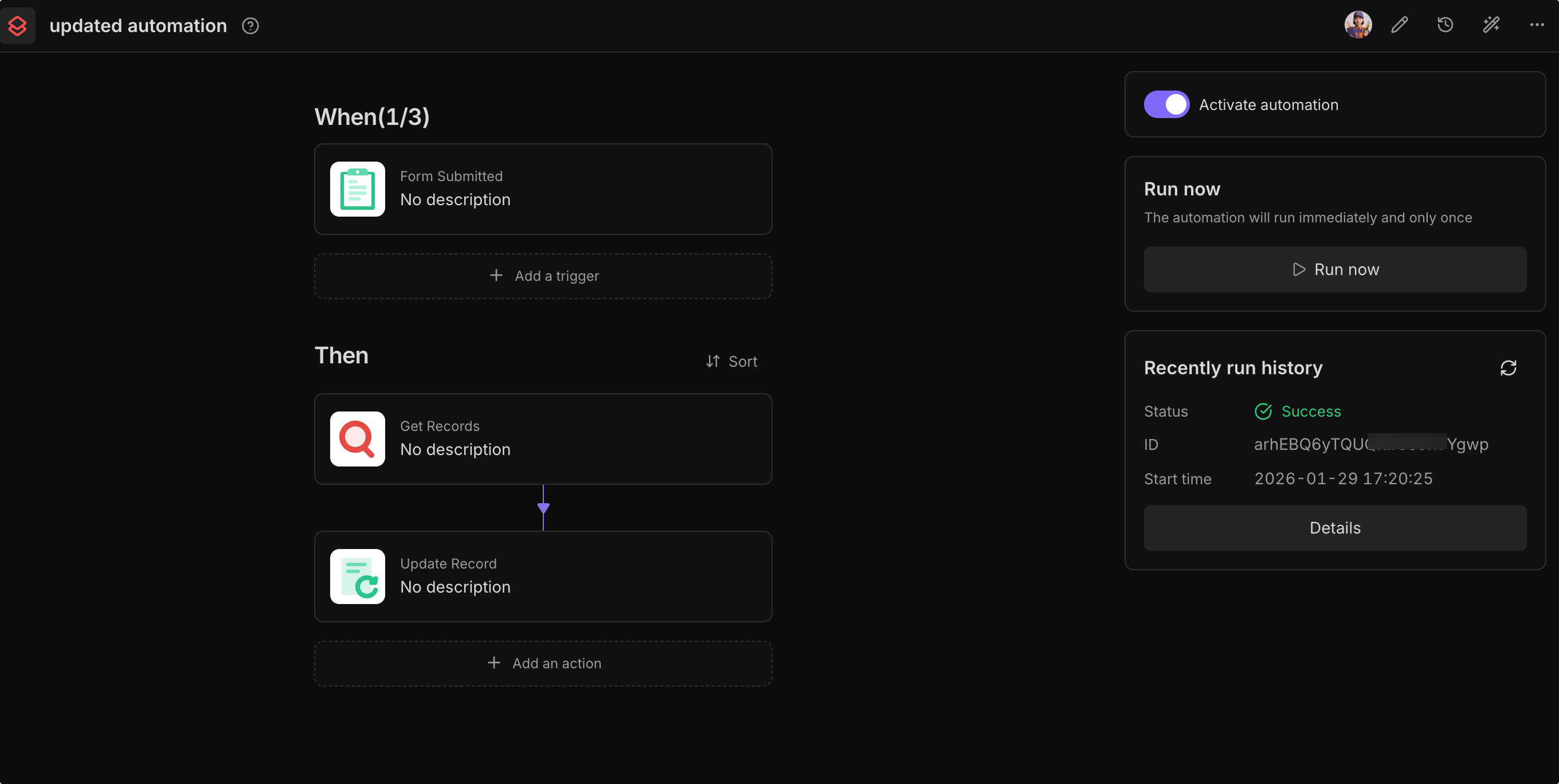This screenshot has width=1559, height=784.
Task: Toggle the Activate automation switch
Action: pos(1166,105)
